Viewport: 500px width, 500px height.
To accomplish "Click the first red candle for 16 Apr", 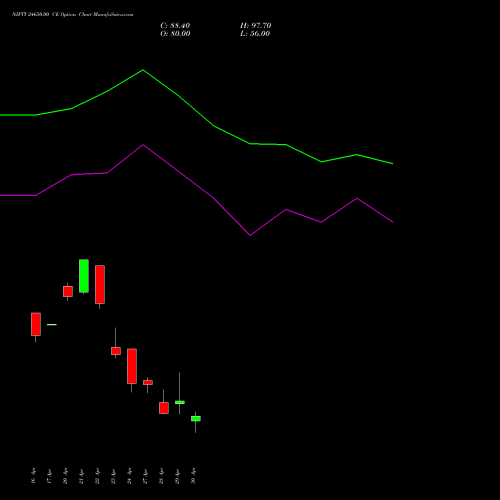I will point(36,324).
